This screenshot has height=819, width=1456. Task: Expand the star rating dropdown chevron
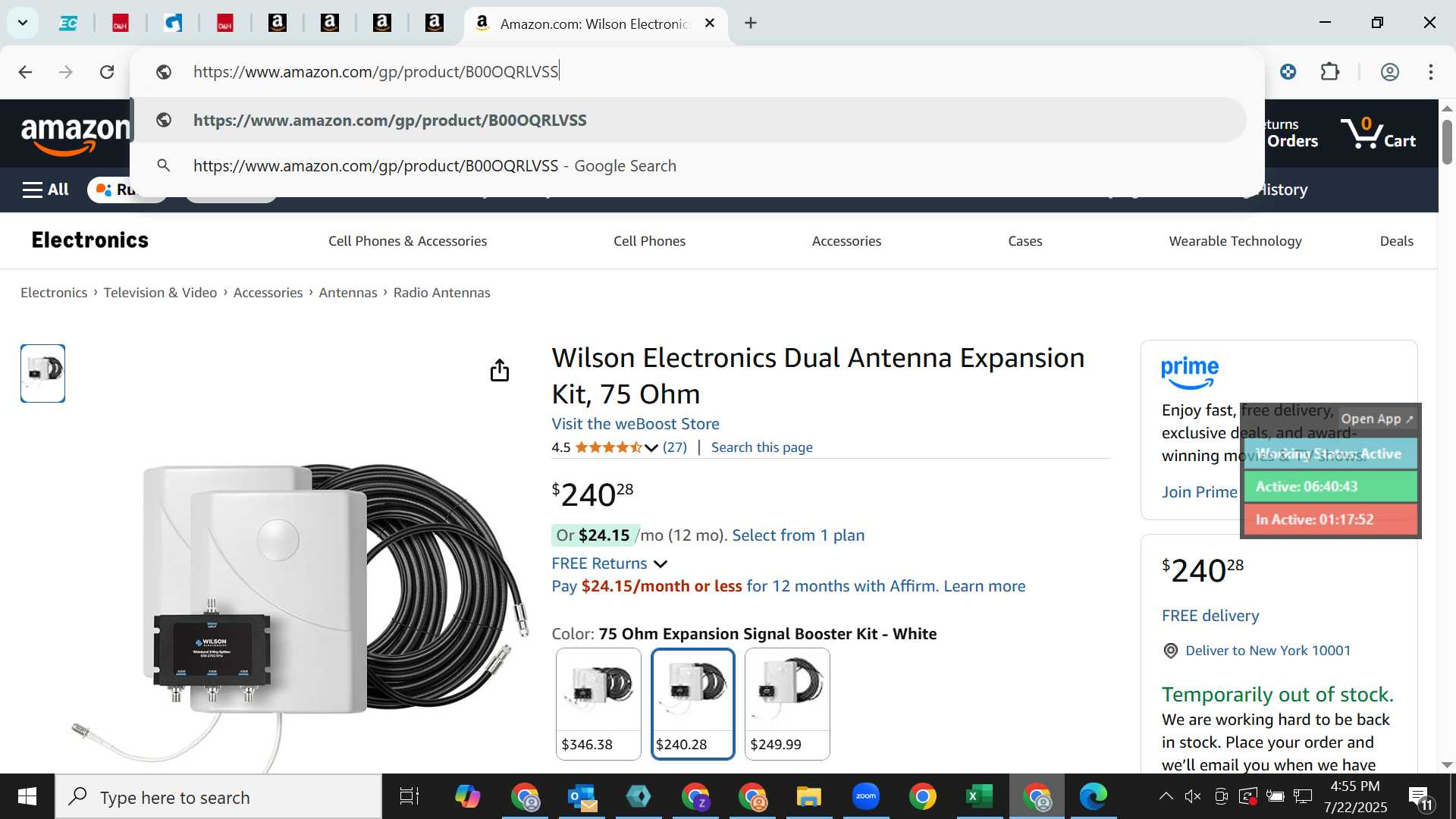tap(651, 448)
